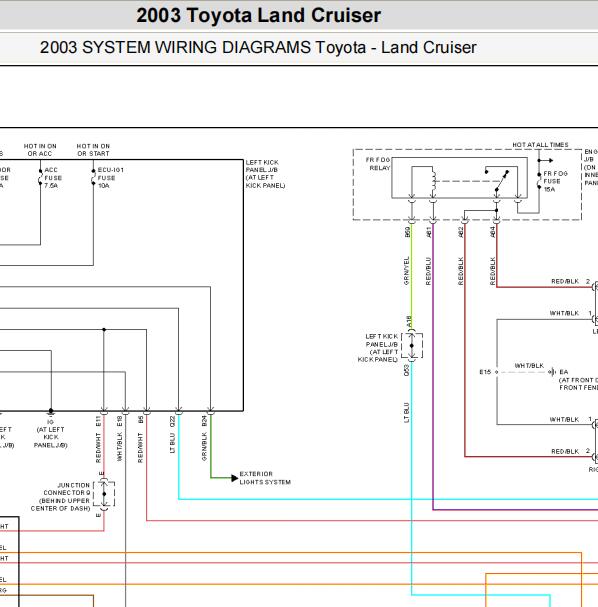Click the EXTERIOR LIGHTS SYSTEM reference
Image resolution: width=598 pixels, height=607 pixels.
point(265,478)
